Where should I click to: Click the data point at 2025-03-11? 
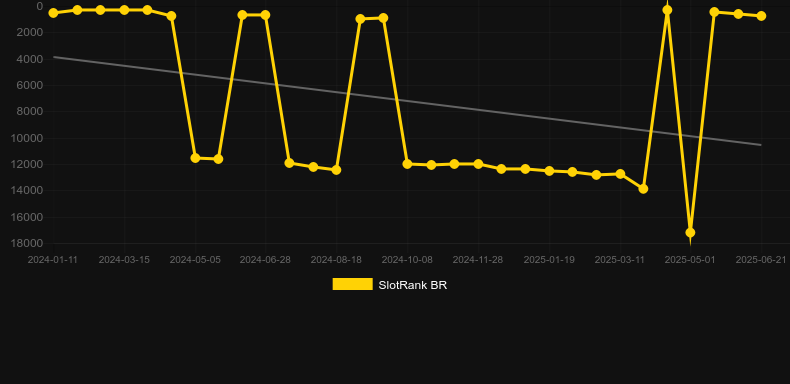coord(620,174)
